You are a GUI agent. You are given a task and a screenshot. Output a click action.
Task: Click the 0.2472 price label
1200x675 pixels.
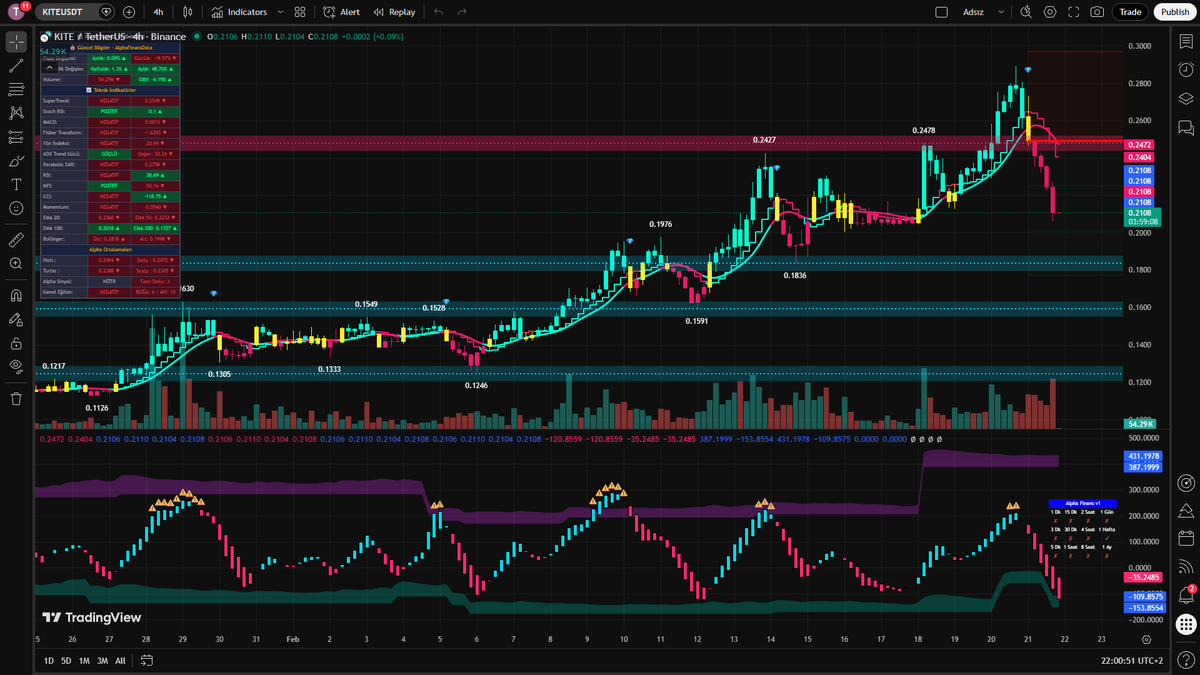(x=1140, y=145)
